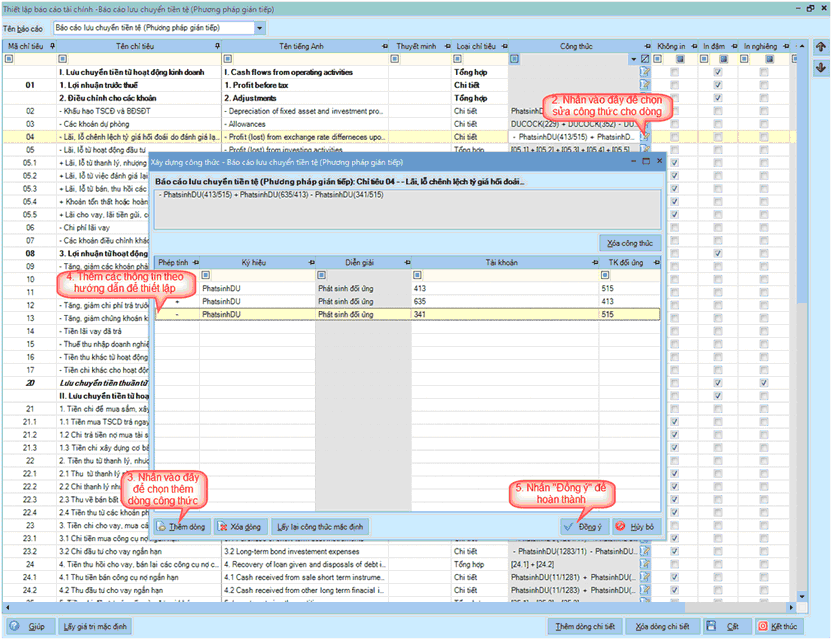Screen dimensions: 832x640
Task: Toggle Không in checkbox for row 21.1
Action: (674, 422)
